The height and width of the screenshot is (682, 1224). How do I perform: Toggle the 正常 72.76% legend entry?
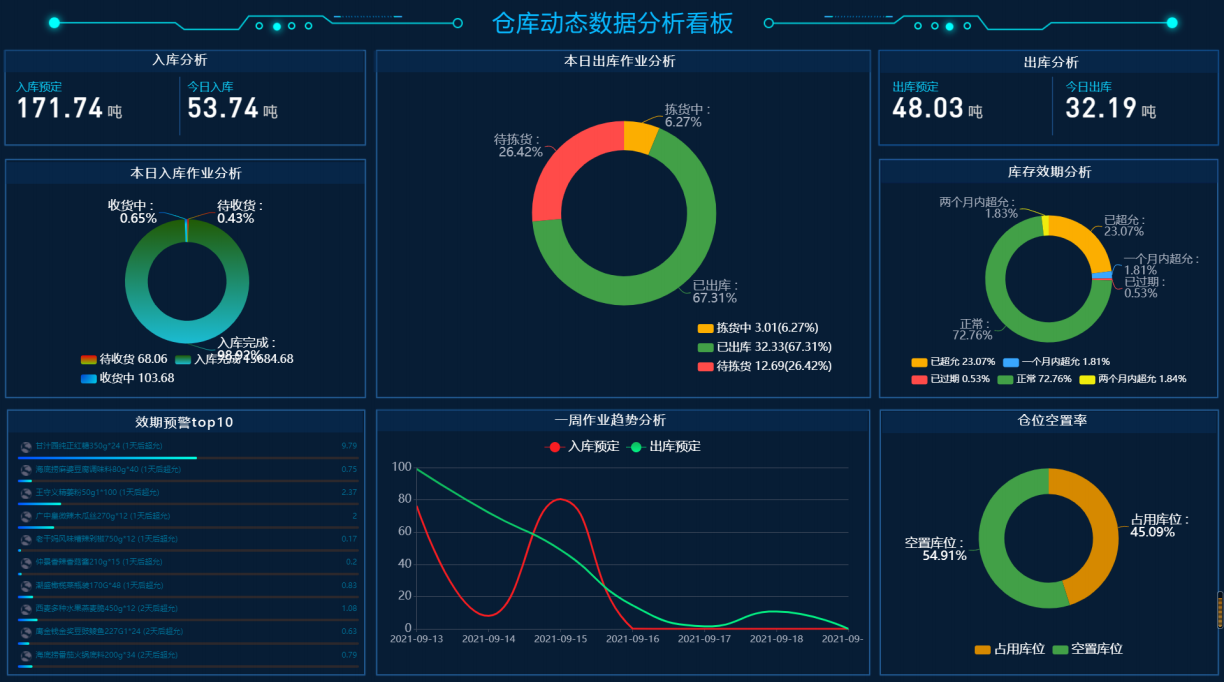click(1035, 379)
